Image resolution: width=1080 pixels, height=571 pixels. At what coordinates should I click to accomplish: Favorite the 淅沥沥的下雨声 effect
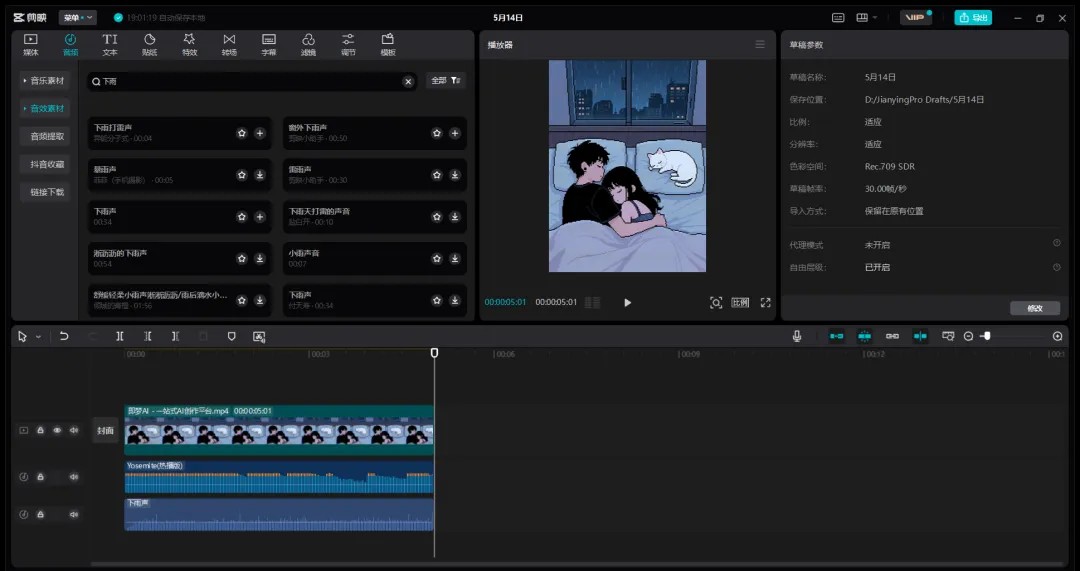click(x=242, y=258)
